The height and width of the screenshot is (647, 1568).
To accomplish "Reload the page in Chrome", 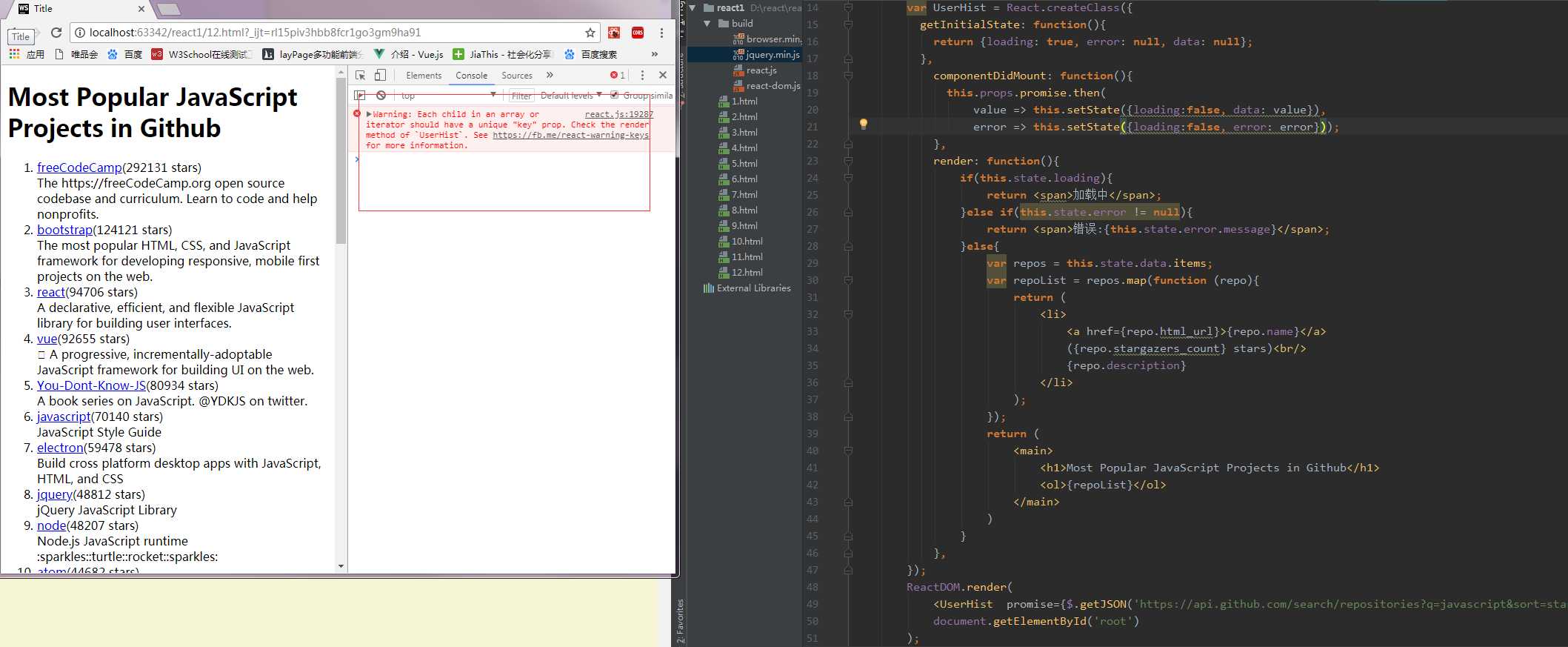I will coord(56,33).
